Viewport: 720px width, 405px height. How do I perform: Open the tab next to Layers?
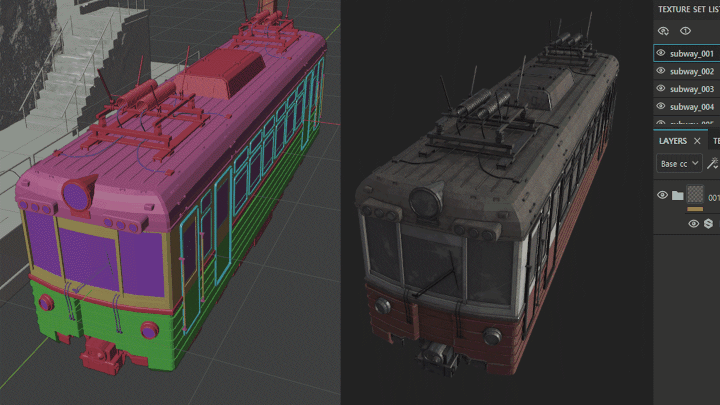tap(715, 141)
